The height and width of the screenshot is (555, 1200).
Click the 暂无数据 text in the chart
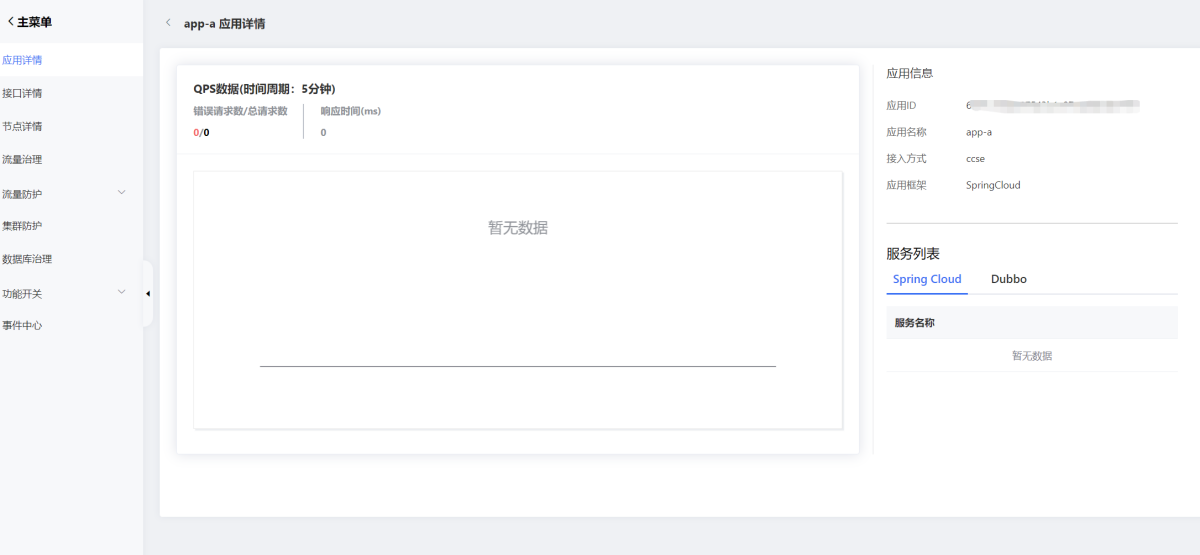(518, 228)
